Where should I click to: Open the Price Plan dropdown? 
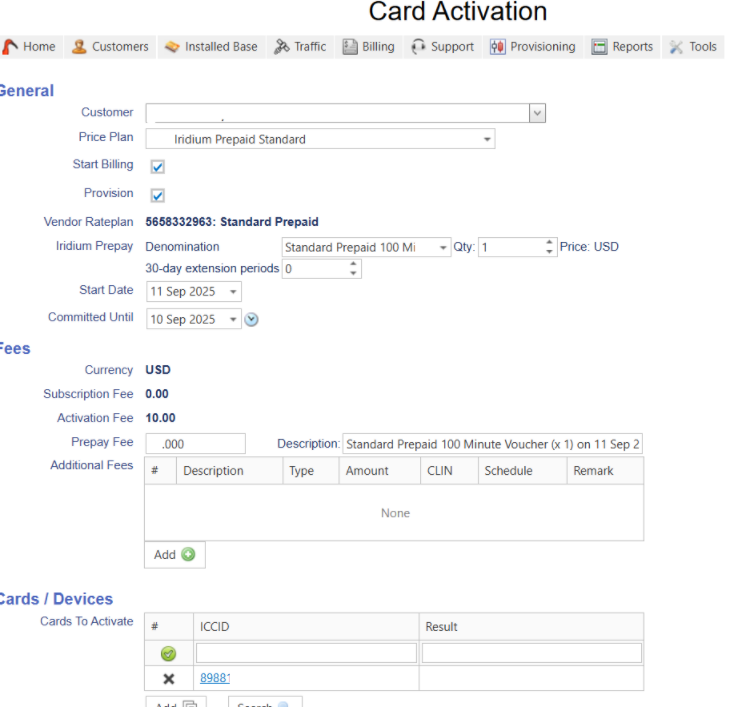click(x=487, y=140)
